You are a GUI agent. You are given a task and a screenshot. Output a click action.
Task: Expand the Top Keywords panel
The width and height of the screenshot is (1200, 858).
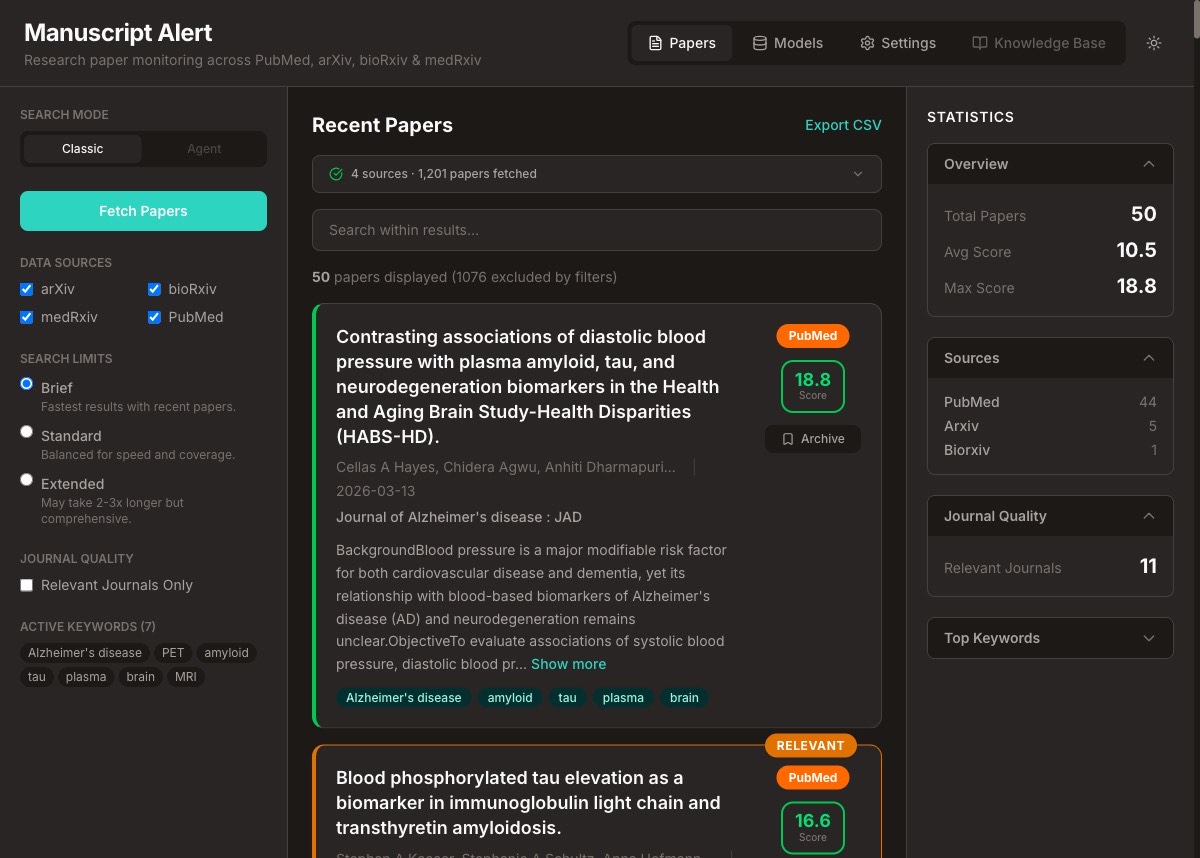tap(1149, 638)
